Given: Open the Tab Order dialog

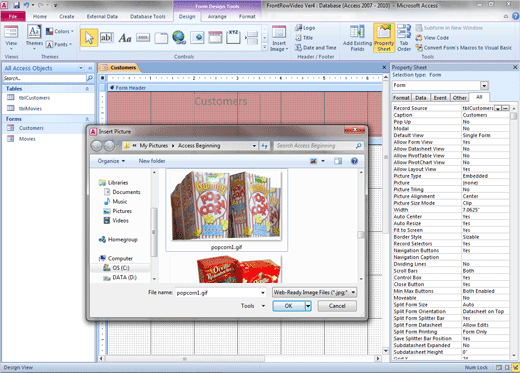Looking at the screenshot, I should pyautogui.click(x=404, y=38).
